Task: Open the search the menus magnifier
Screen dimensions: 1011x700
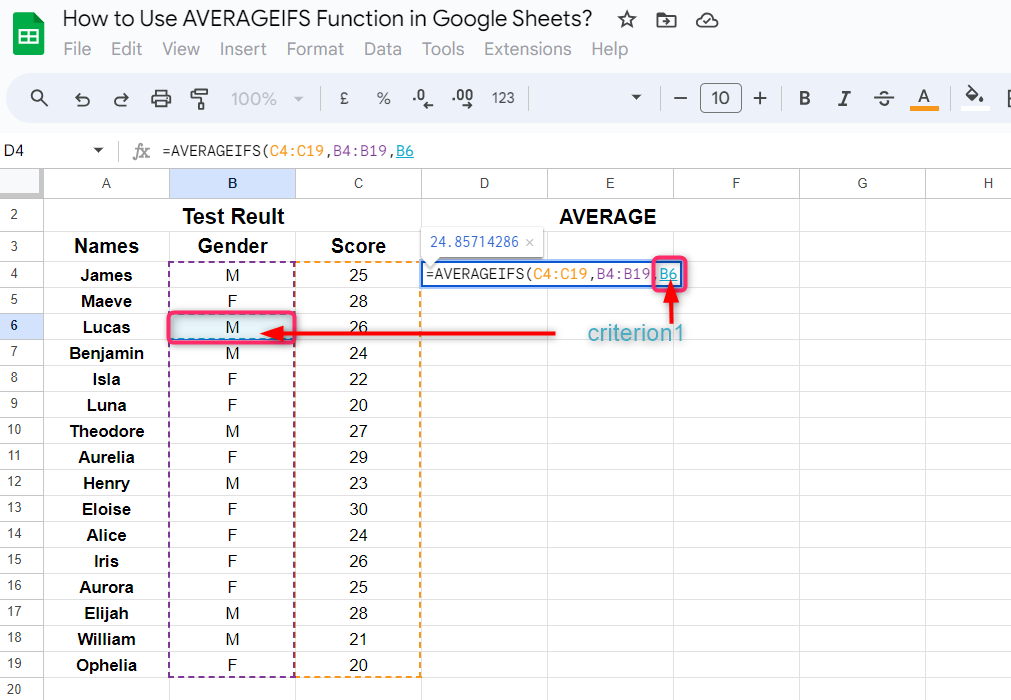Action: tap(39, 99)
